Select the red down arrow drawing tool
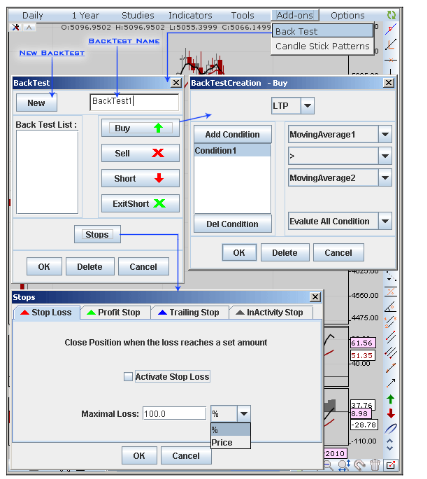427x479 pixels. point(391,414)
